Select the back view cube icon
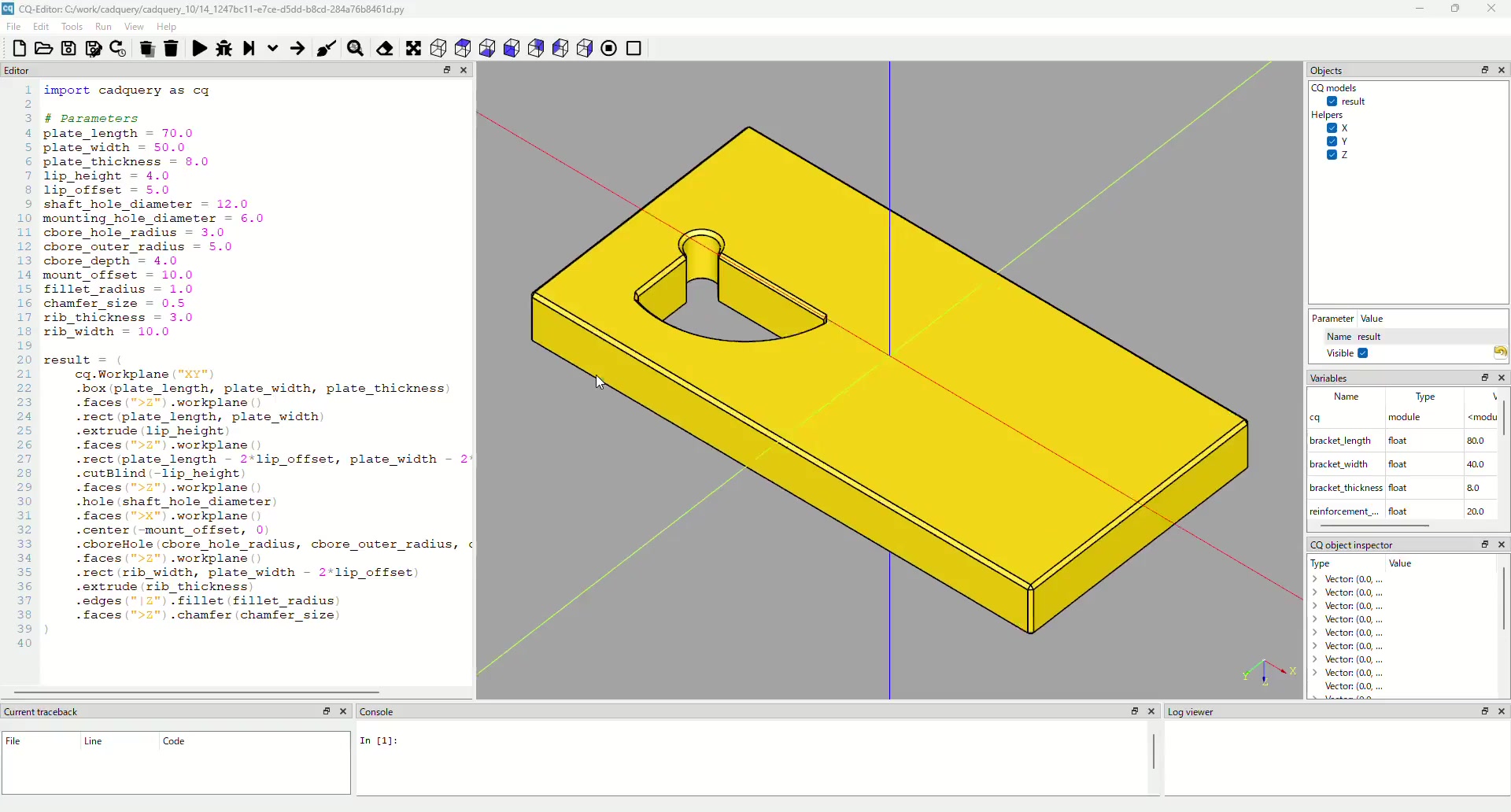The image size is (1511, 812). [x=536, y=49]
